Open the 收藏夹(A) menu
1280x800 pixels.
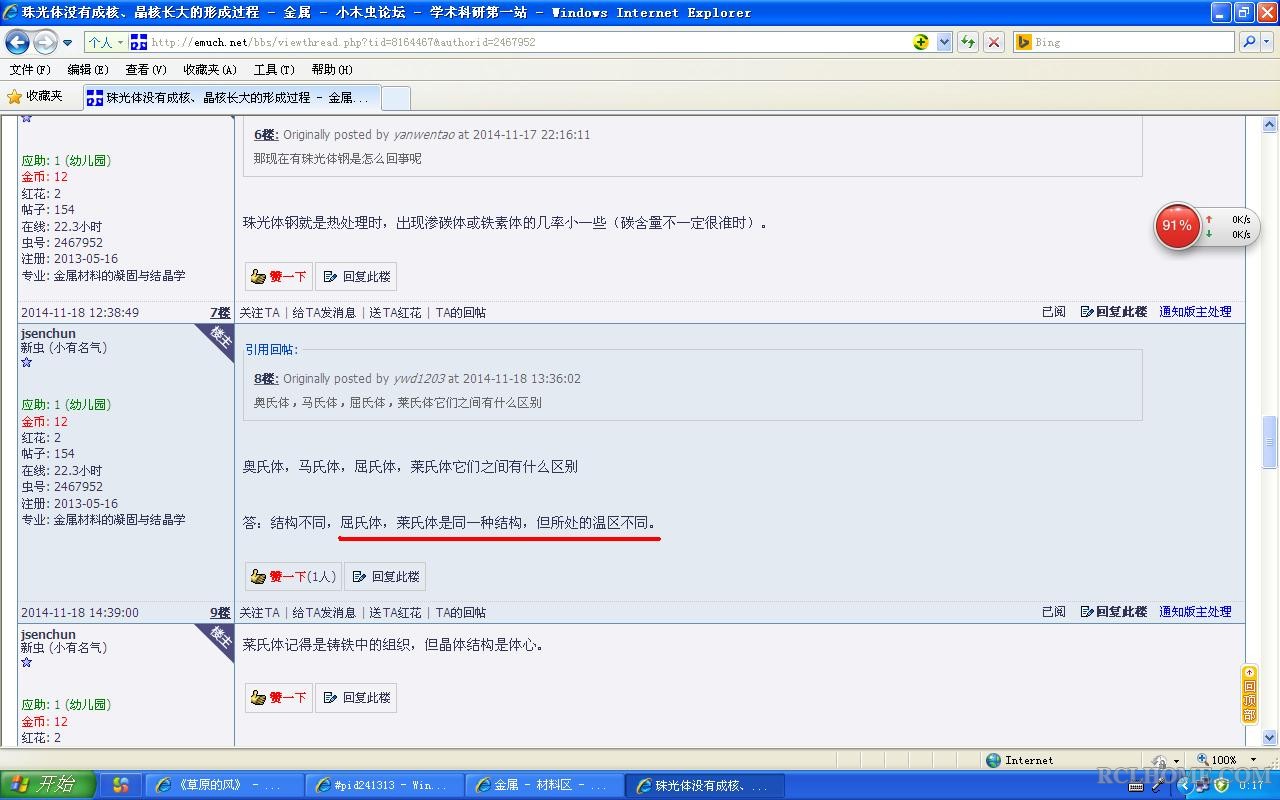coord(210,70)
